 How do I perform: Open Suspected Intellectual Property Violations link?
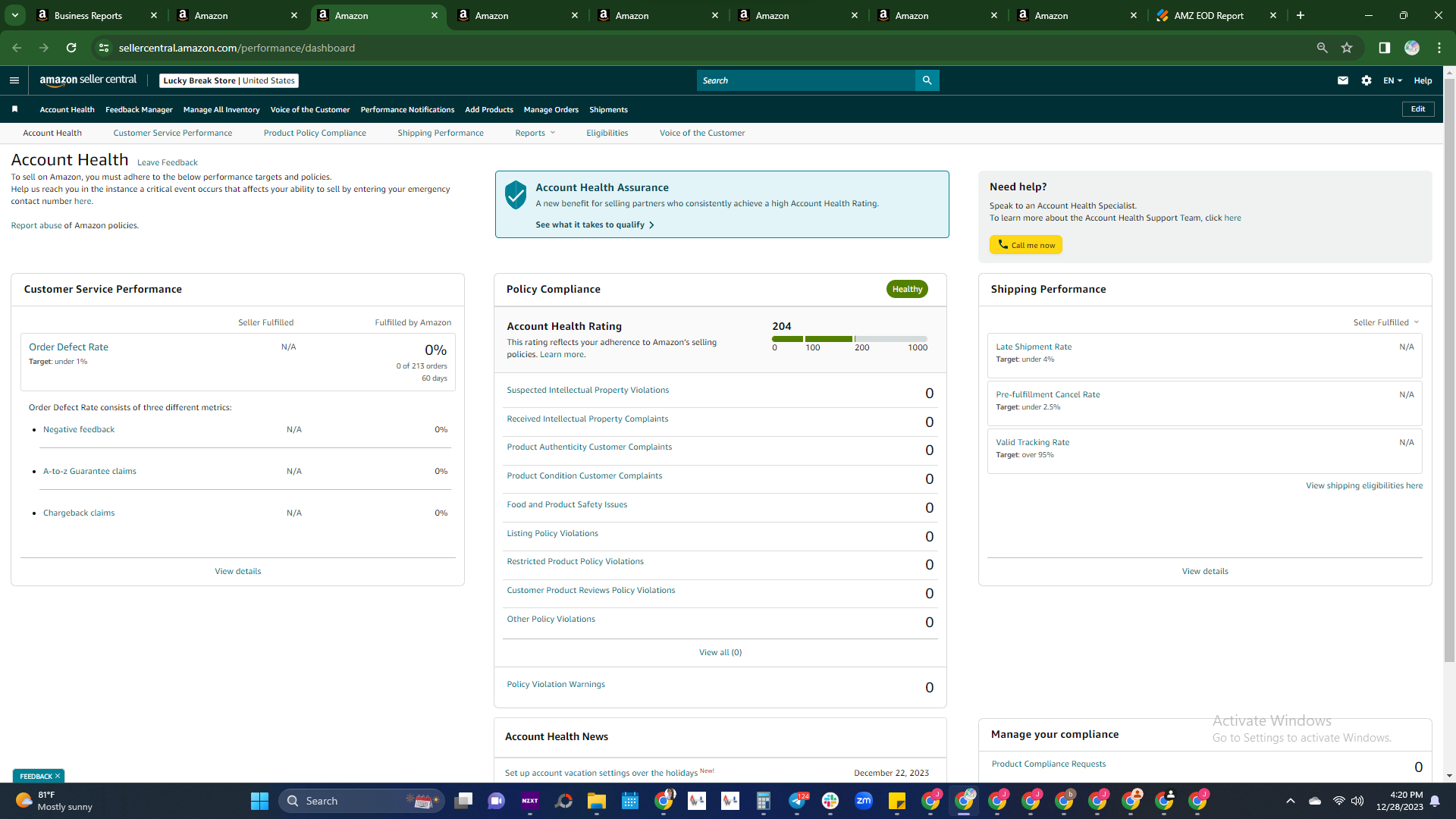coord(588,390)
